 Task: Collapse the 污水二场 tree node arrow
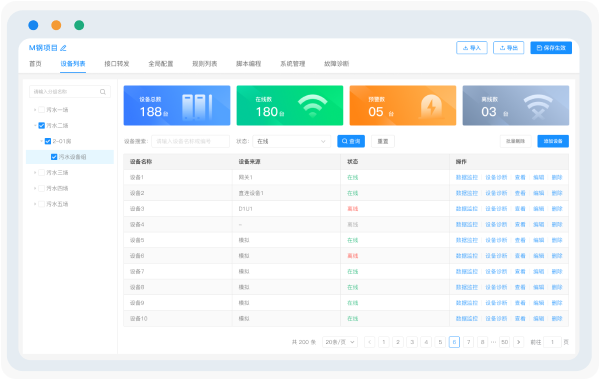[x=35, y=126]
